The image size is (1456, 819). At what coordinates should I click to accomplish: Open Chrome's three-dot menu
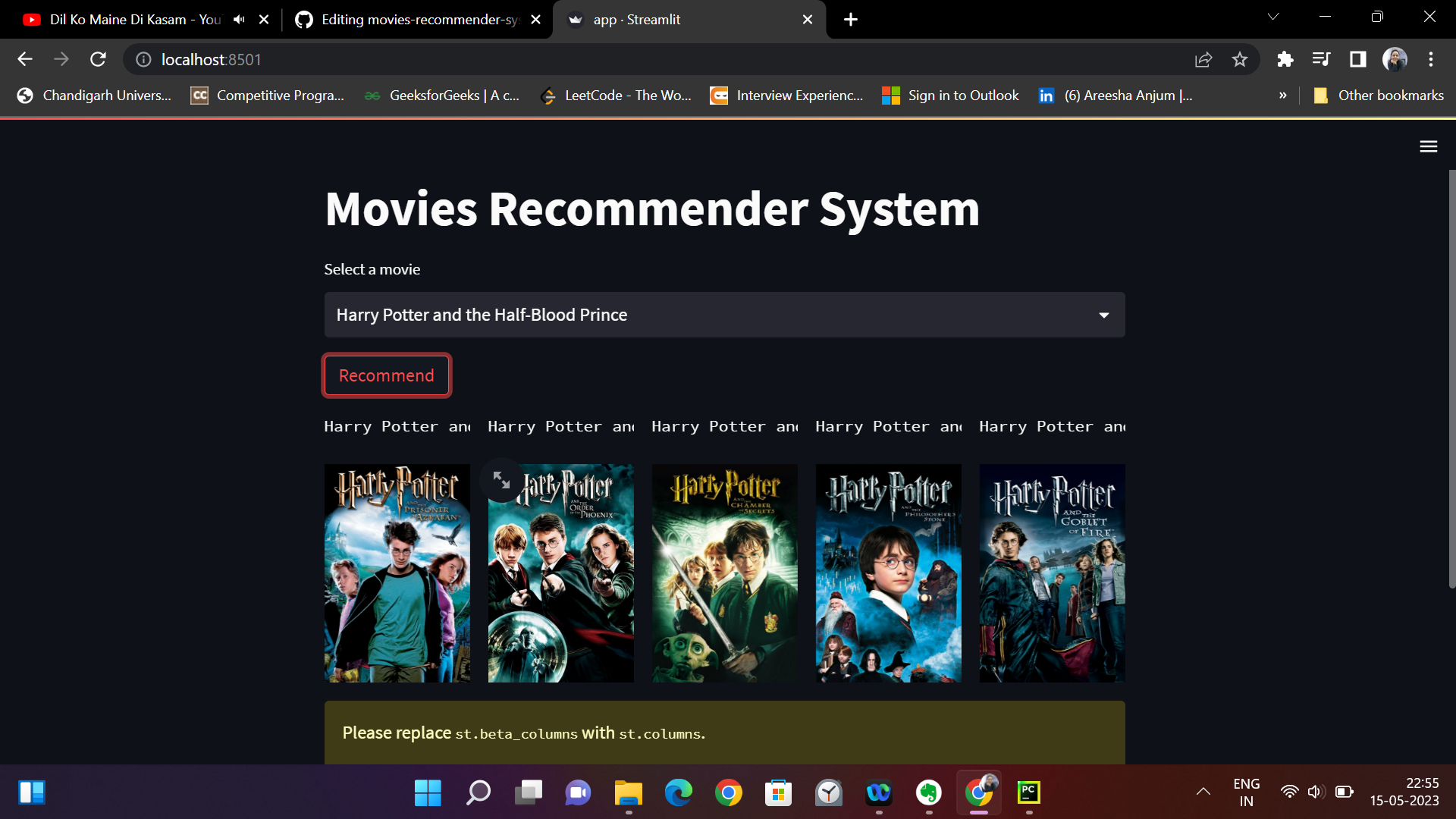1432,59
